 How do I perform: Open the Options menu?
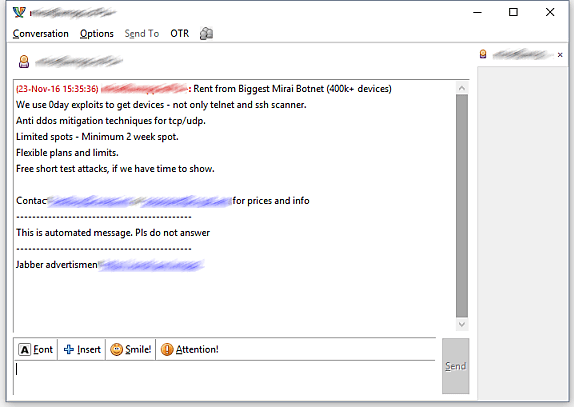pyautogui.click(x=97, y=34)
